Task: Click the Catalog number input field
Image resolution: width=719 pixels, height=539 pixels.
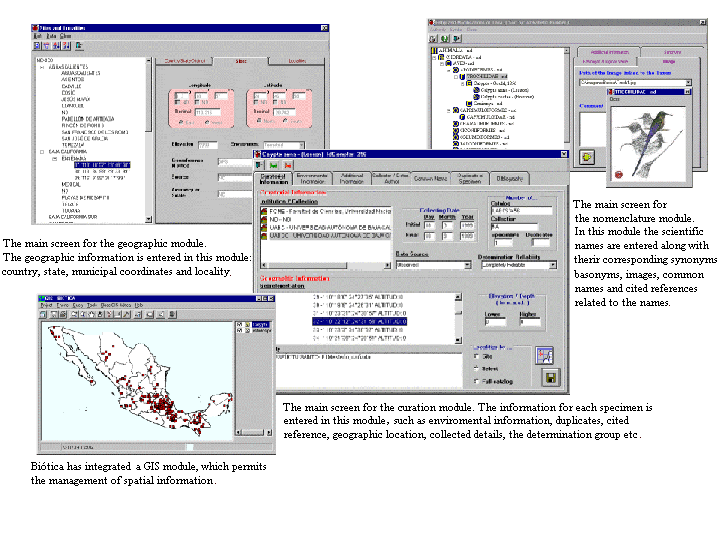Action: click(x=521, y=211)
